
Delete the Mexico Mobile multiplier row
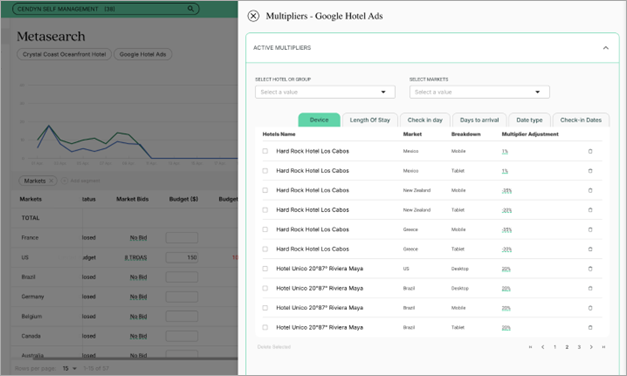coord(590,151)
